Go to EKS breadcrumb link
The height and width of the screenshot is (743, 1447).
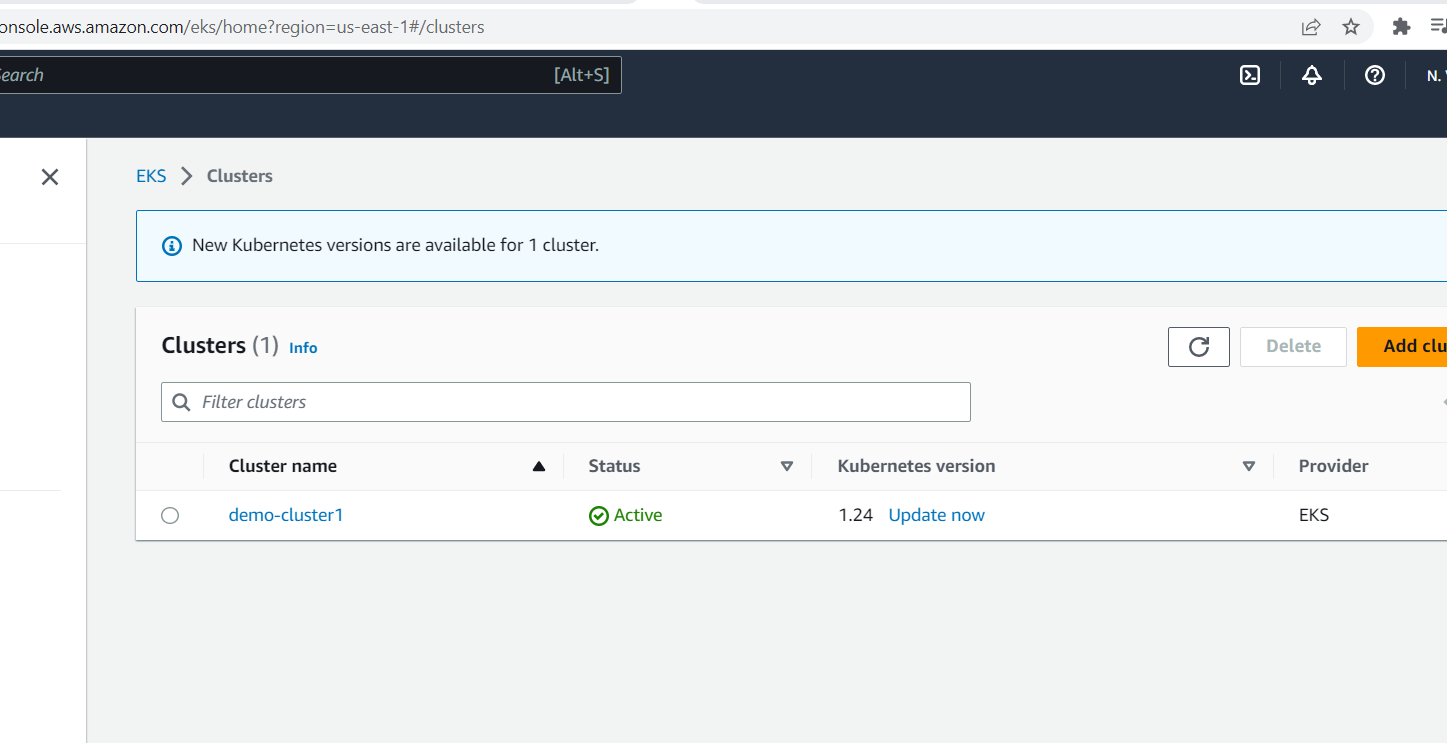151,176
